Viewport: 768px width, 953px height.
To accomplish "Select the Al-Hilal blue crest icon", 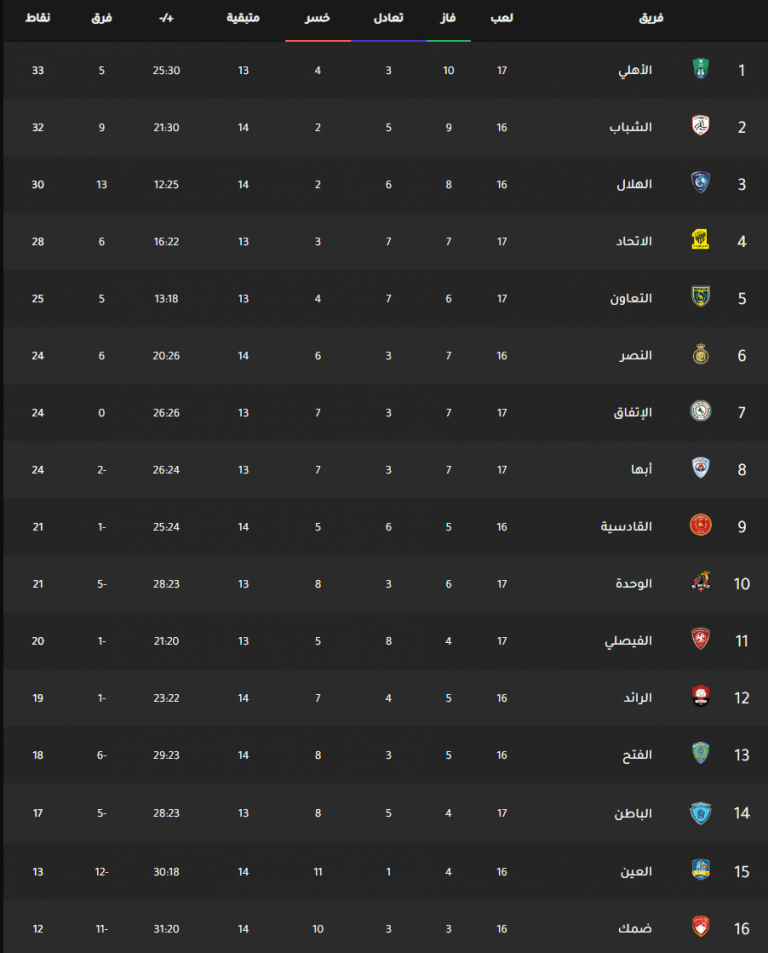I will pos(701,182).
